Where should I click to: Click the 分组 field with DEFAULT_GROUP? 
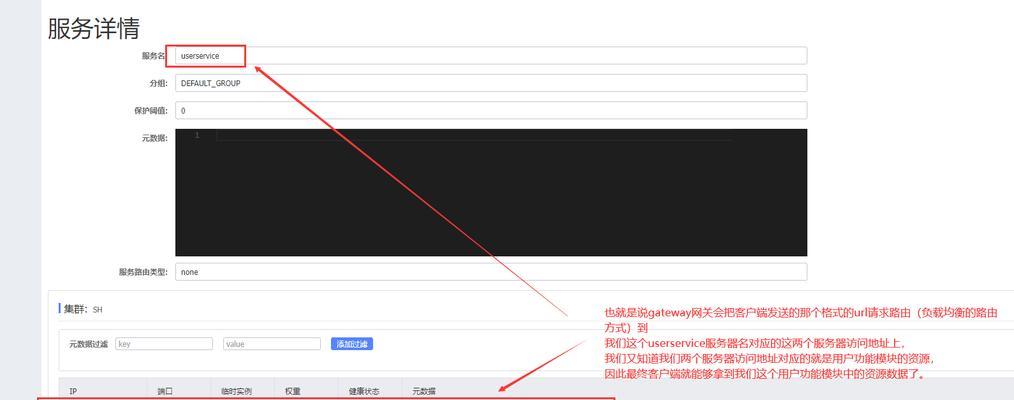click(x=491, y=83)
